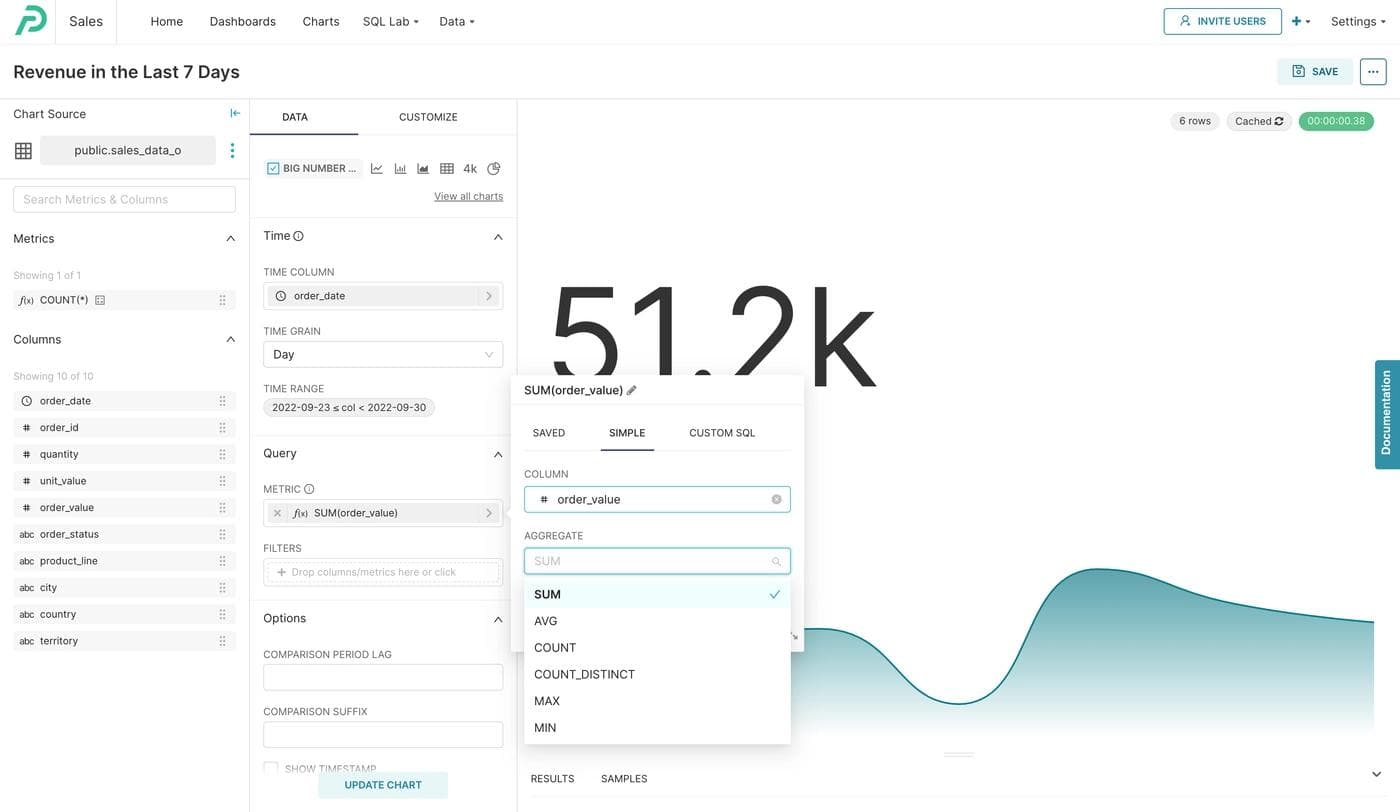Open the Customize tab
This screenshot has width=1400, height=812.
pos(428,117)
